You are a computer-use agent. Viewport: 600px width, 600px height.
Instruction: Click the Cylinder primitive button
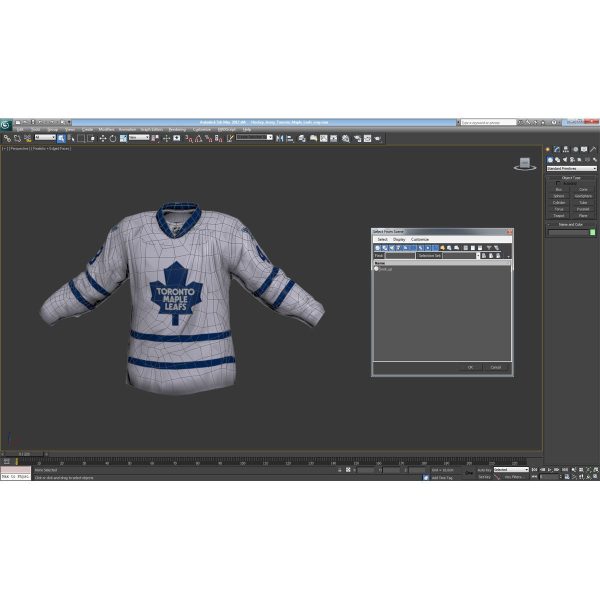point(559,202)
